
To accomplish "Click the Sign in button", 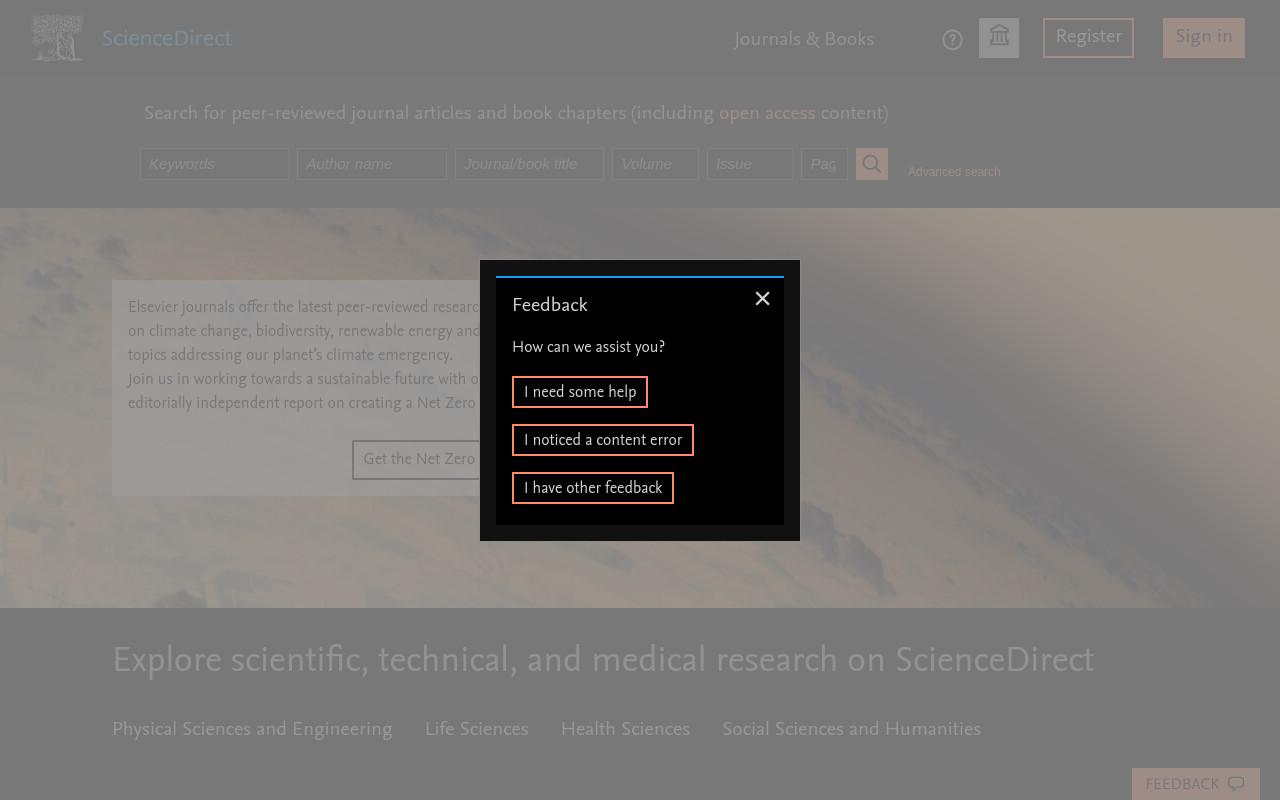I will click(1204, 38).
